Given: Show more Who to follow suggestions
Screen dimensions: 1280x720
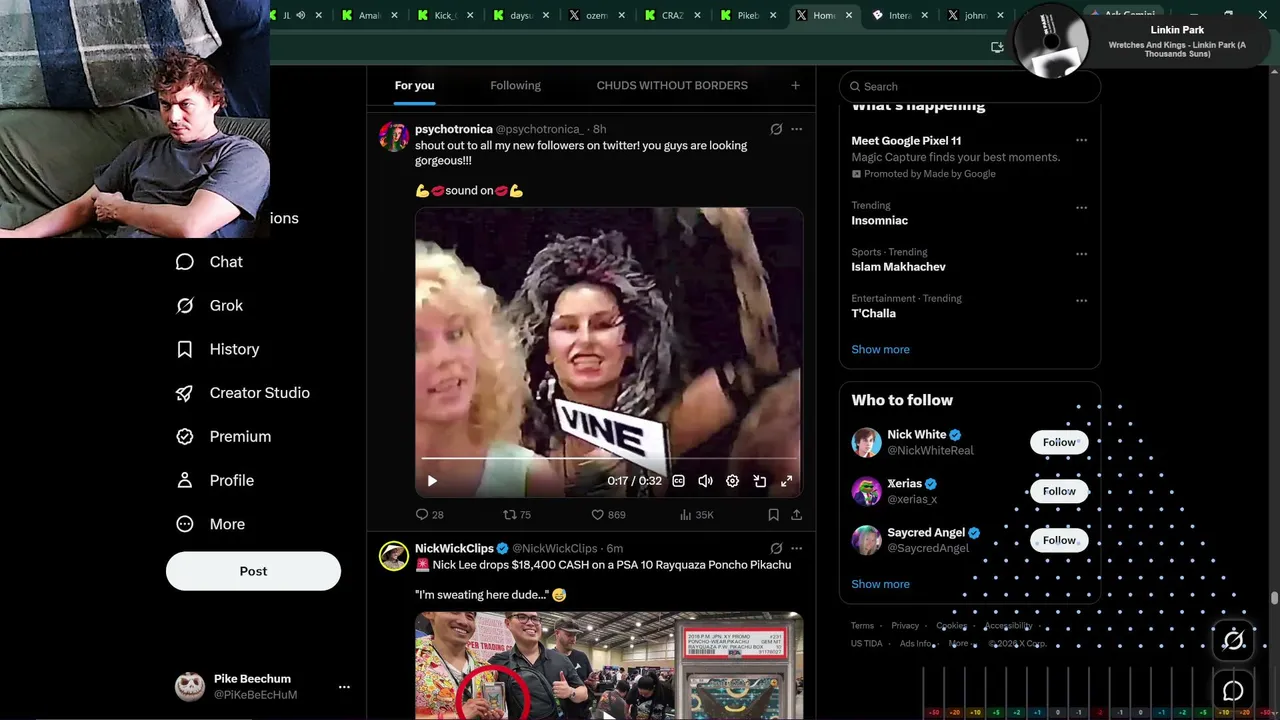Looking at the screenshot, I should point(880,584).
